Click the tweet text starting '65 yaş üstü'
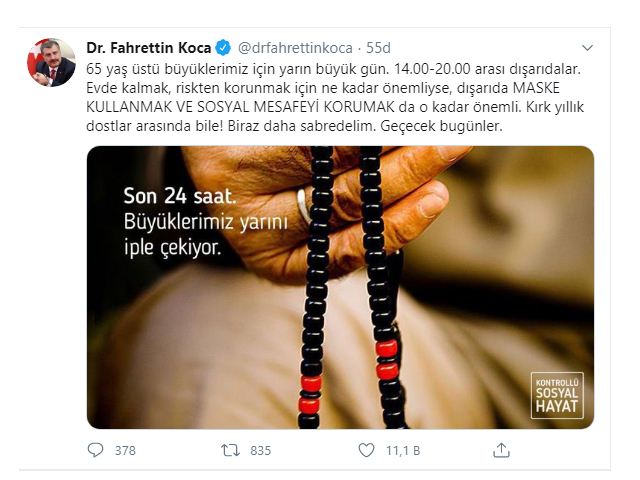The width and height of the screenshot is (640, 480). [333, 98]
